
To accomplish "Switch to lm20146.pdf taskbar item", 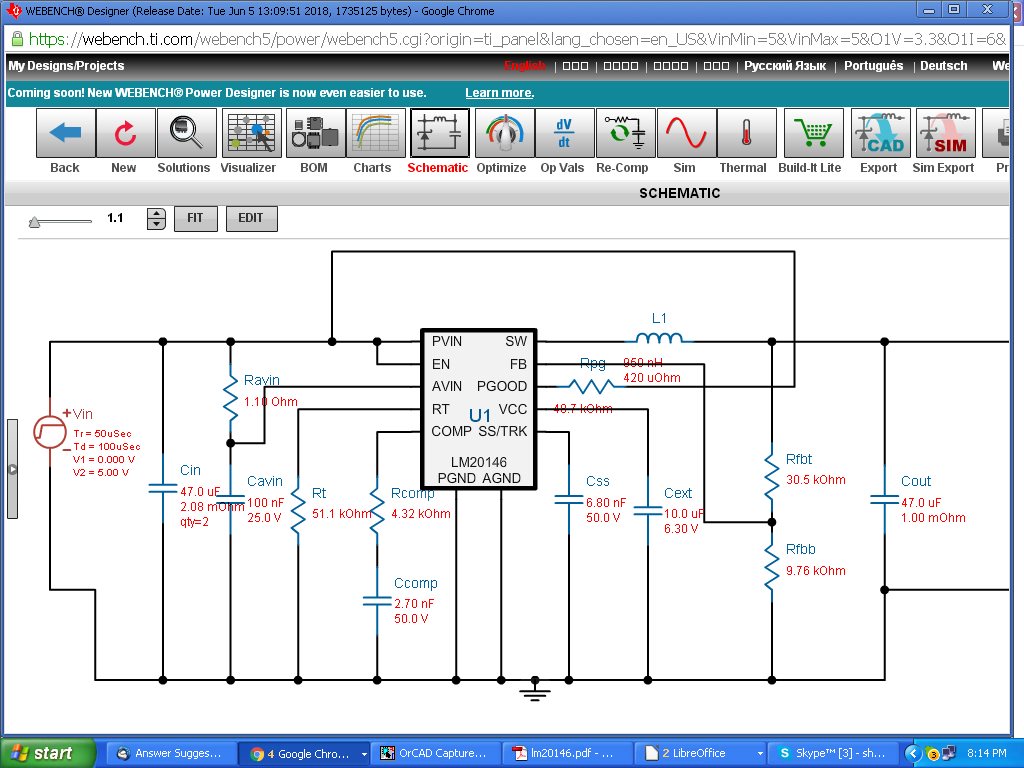I will [569, 753].
